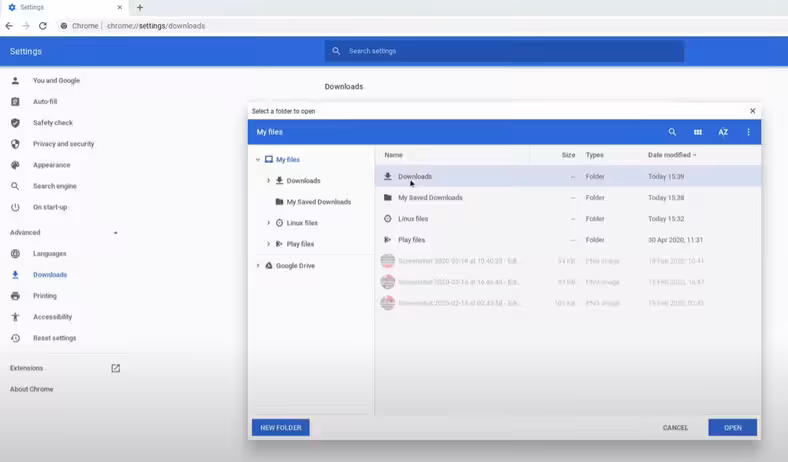Viewport: 788px width, 462px height.
Task: Expand Linux files tree node
Action: (268, 223)
